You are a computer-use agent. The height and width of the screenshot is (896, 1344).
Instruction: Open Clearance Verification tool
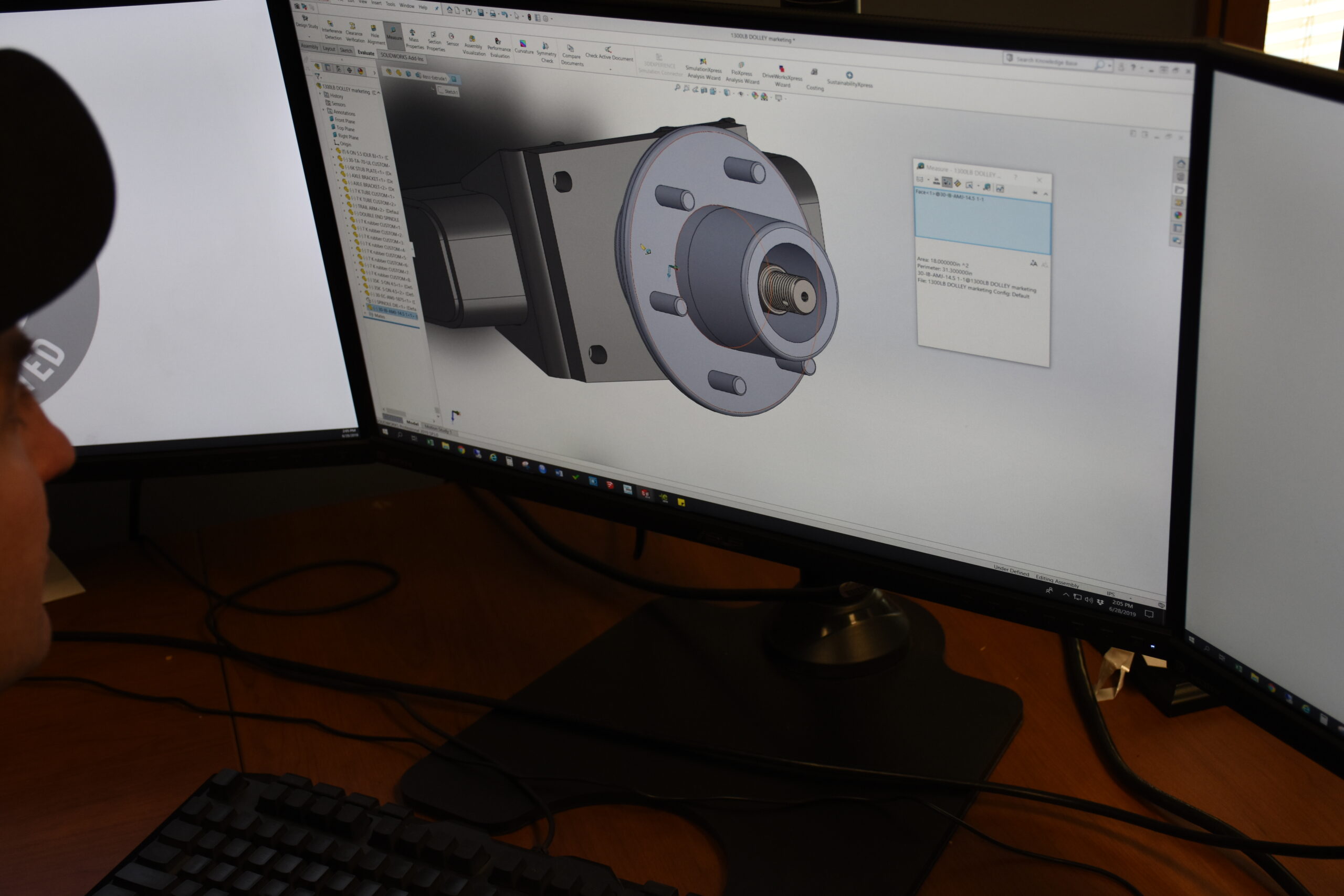pyautogui.click(x=354, y=33)
